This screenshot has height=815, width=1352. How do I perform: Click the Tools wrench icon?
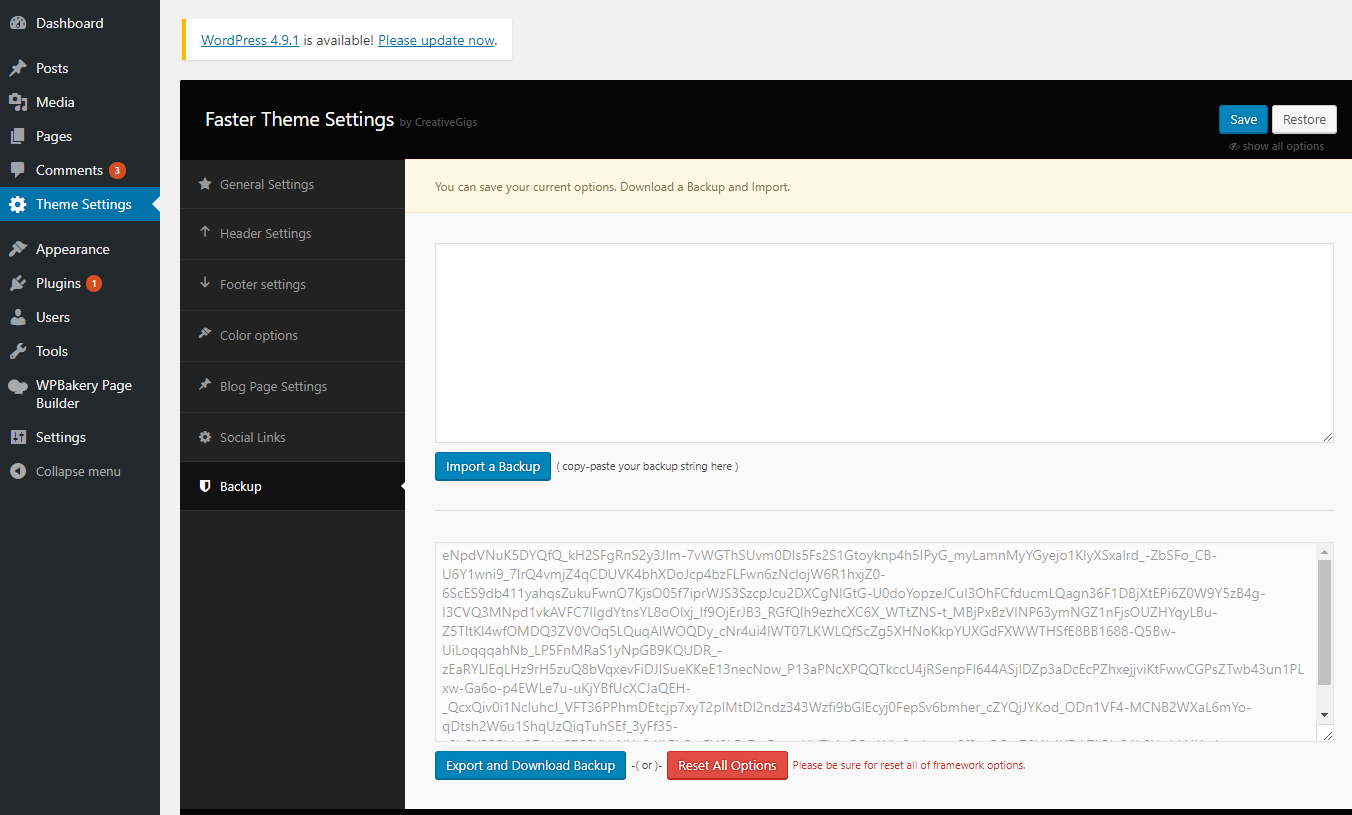point(18,351)
